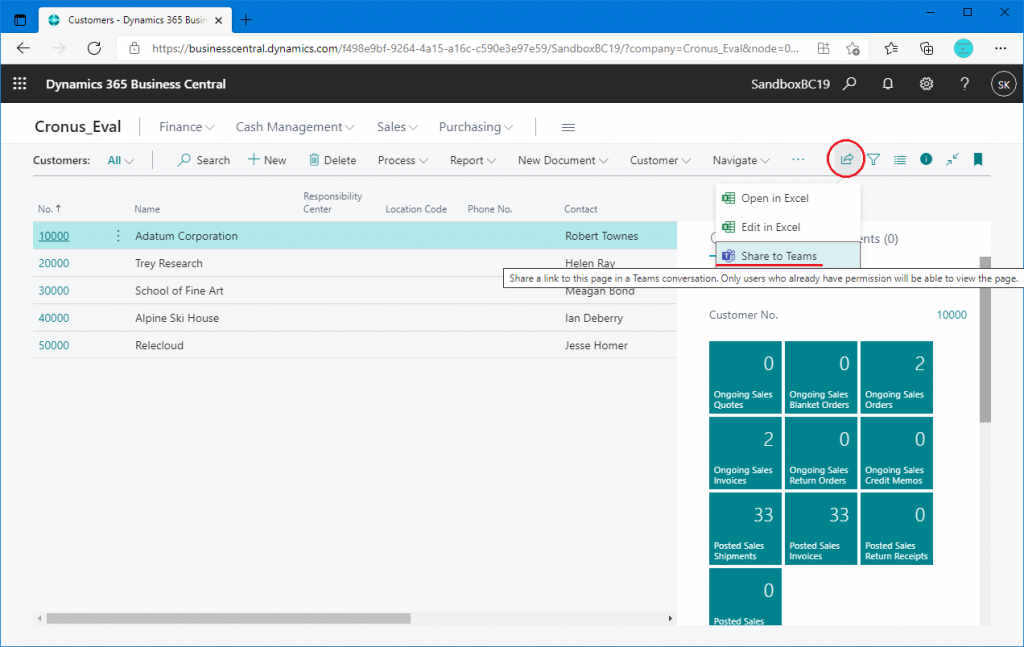1024x647 pixels.
Task: Expand the Navigate action menu
Action: click(741, 161)
